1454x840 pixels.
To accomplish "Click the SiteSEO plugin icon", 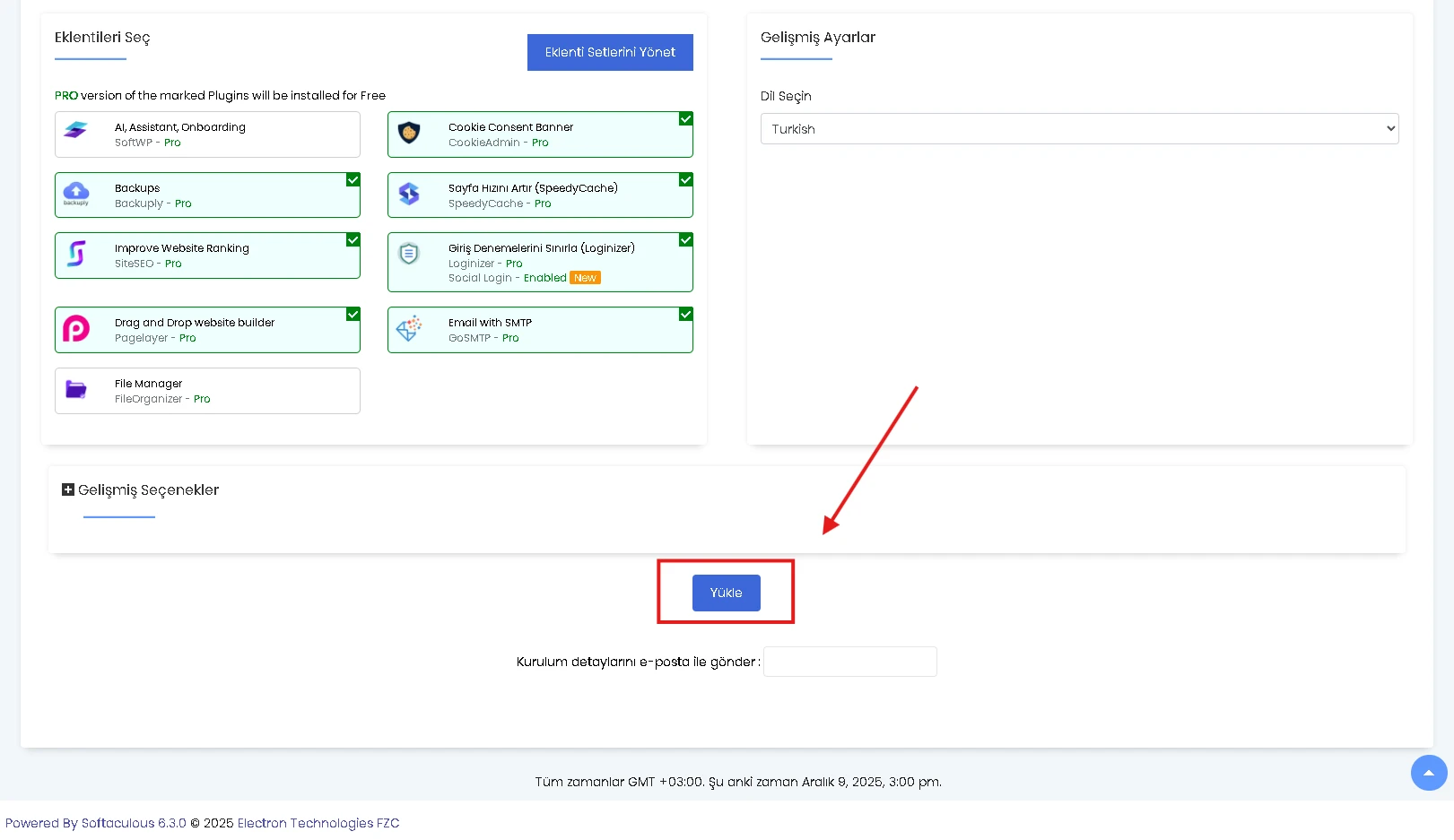I will (76, 254).
